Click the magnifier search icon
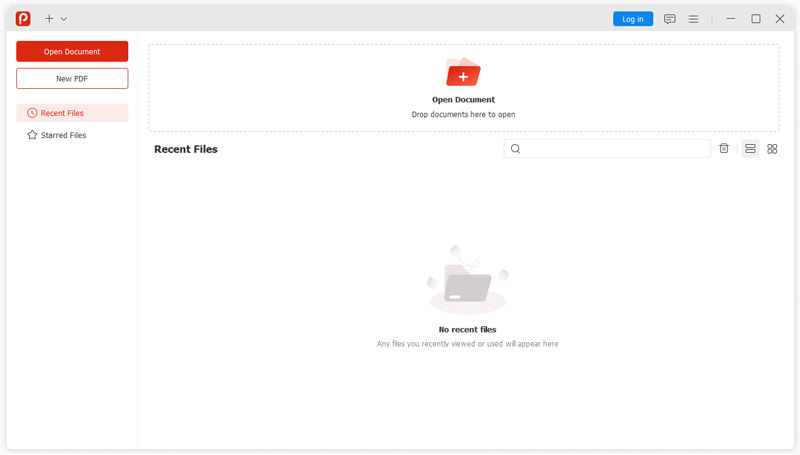This screenshot has width=800, height=455. point(516,149)
